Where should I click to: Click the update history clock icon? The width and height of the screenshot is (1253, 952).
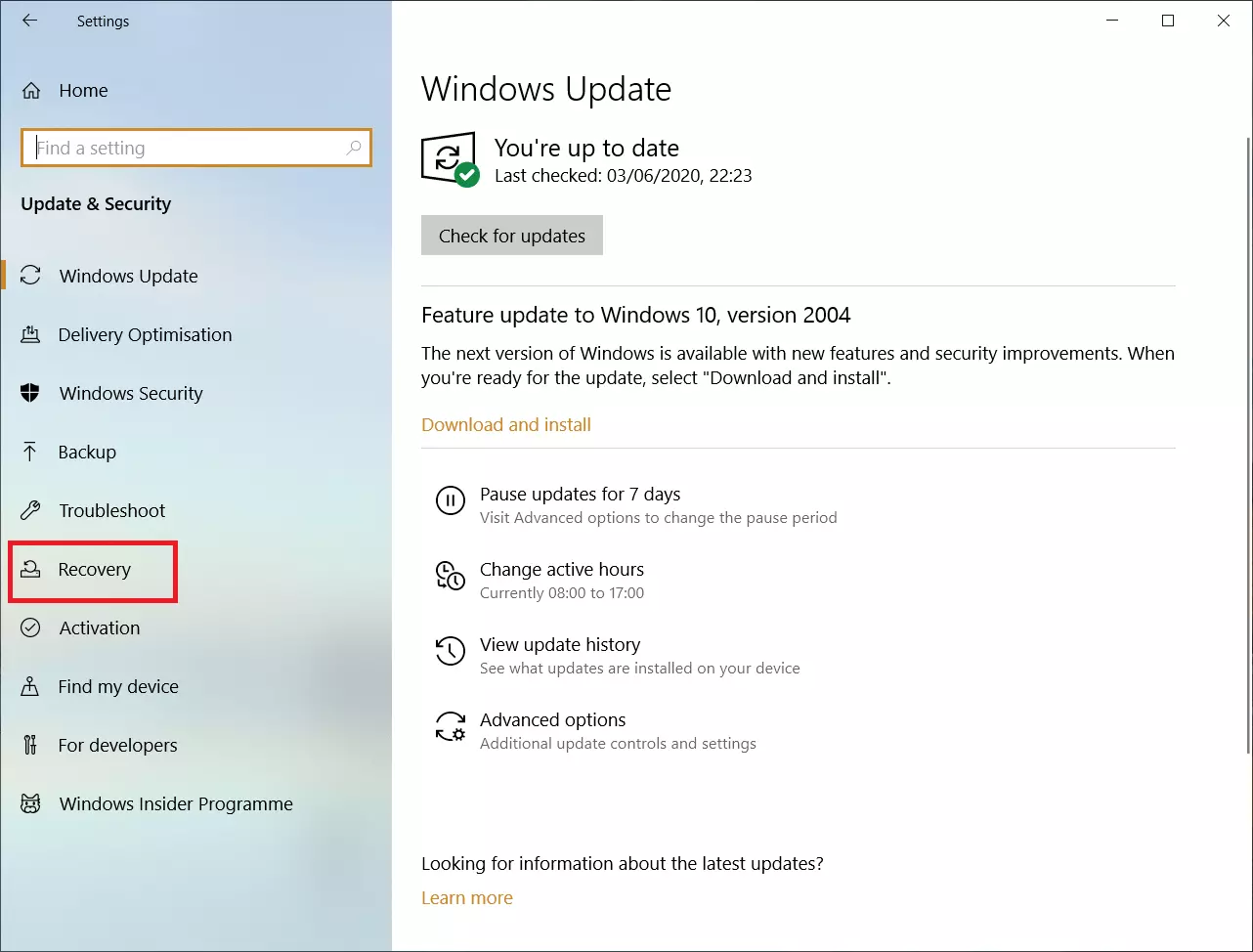[x=450, y=651]
